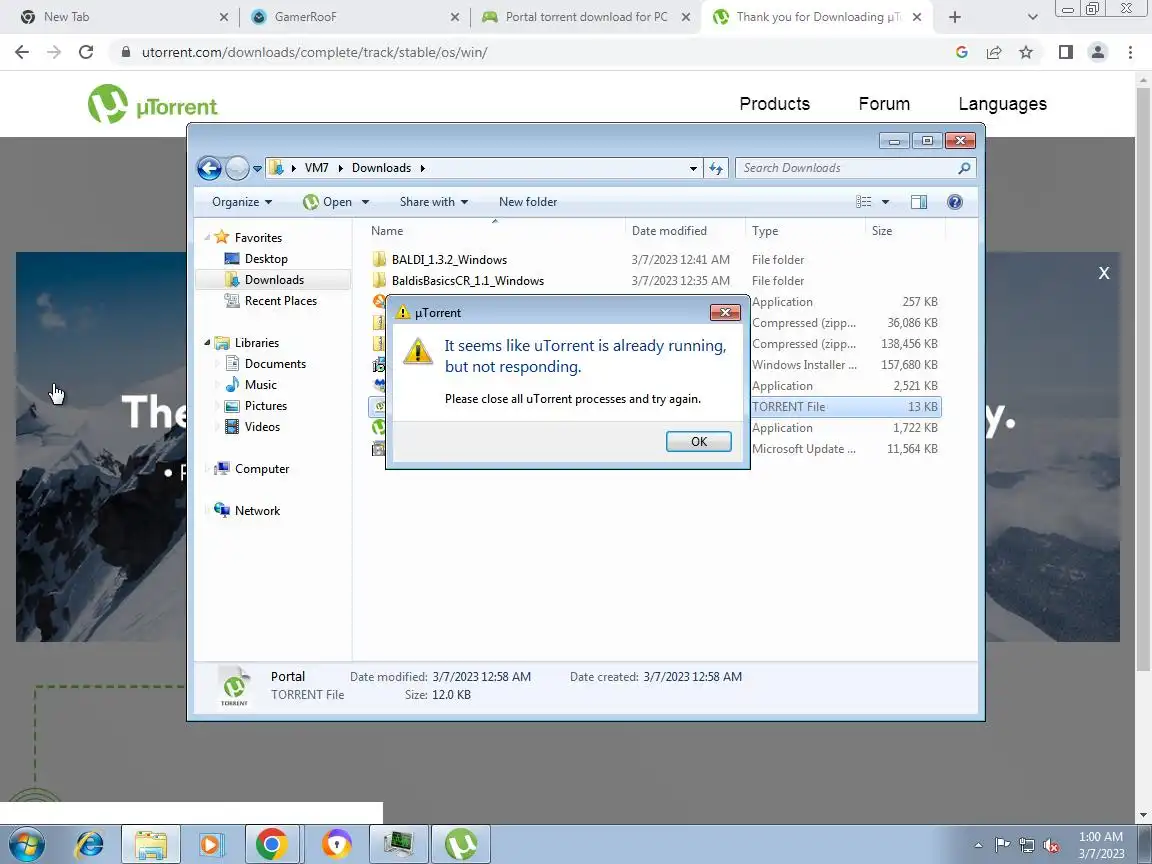Open the view options dropdown arrow
The height and width of the screenshot is (864, 1152).
[885, 202]
